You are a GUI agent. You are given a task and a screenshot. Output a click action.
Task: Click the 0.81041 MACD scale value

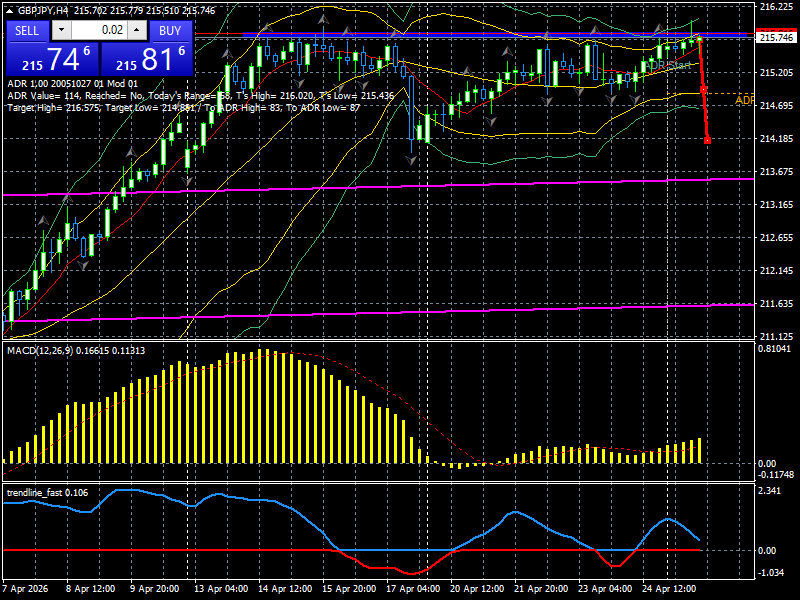pos(774,349)
